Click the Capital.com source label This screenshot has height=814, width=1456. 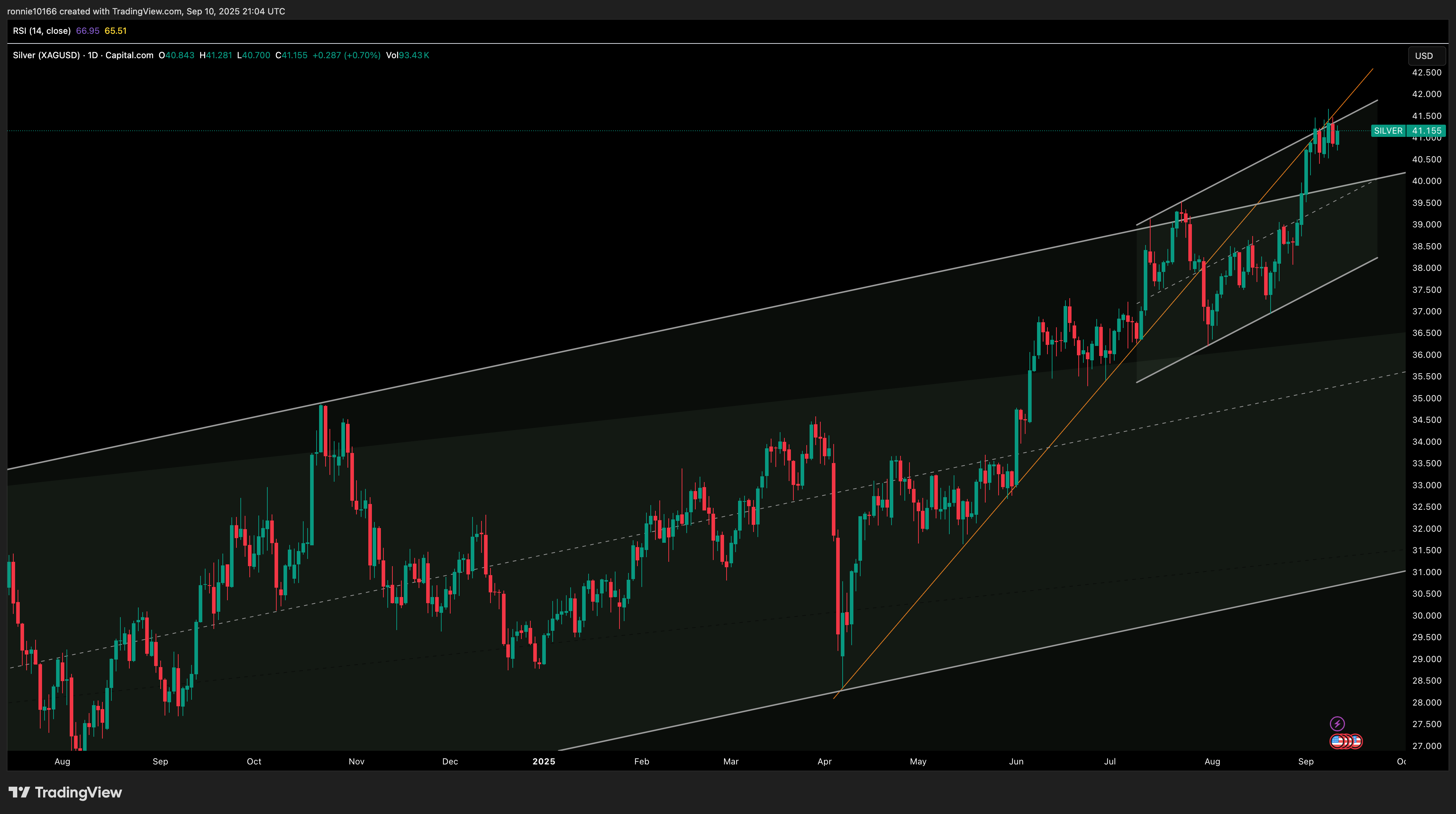click(129, 55)
